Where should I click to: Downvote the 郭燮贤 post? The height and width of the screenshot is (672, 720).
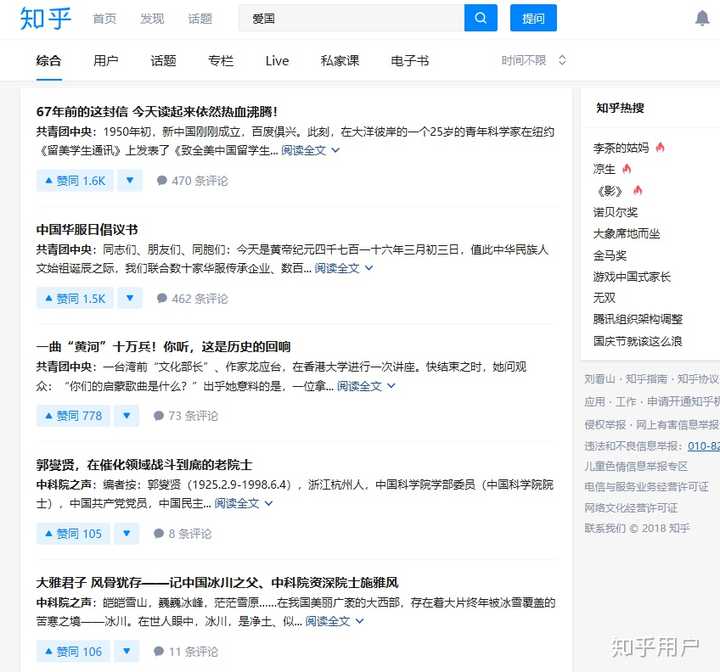[127, 534]
